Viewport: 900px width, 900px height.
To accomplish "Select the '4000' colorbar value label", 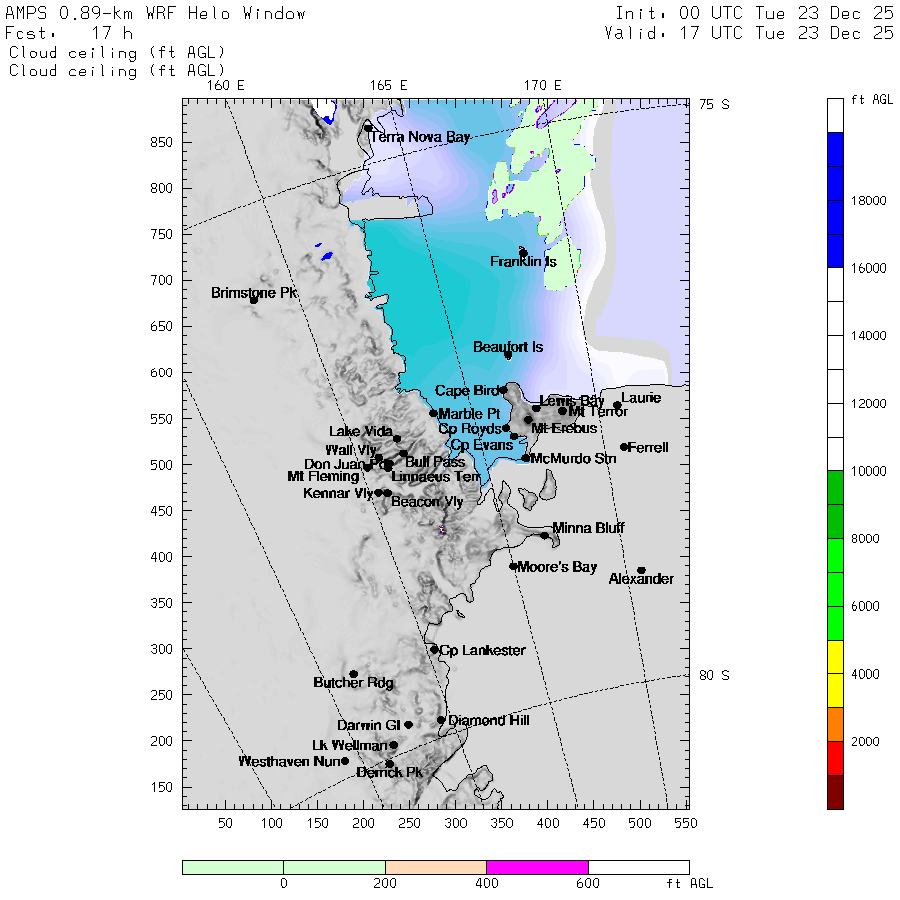I will point(866,674).
